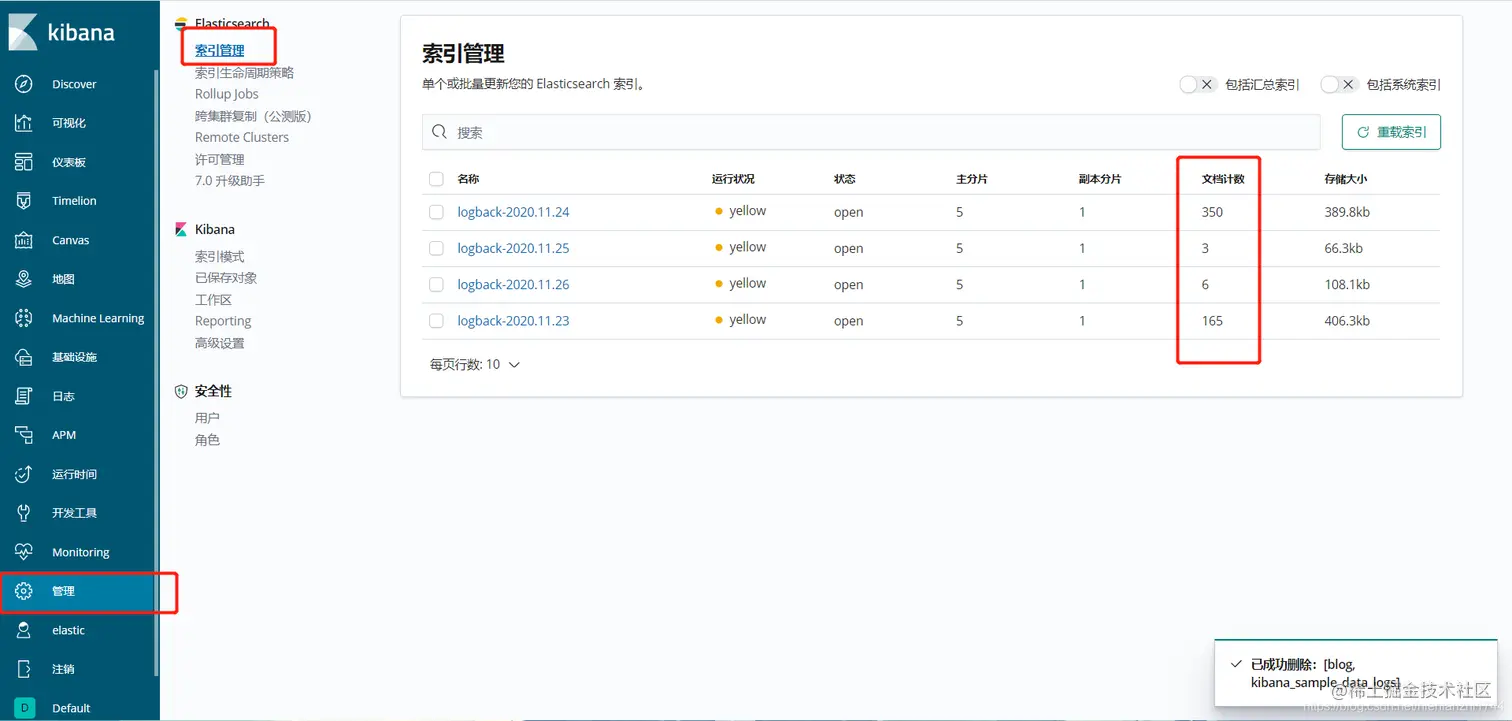This screenshot has width=1512, height=721.
Task: Open logback-2020.11.25 index link
Action: [513, 248]
